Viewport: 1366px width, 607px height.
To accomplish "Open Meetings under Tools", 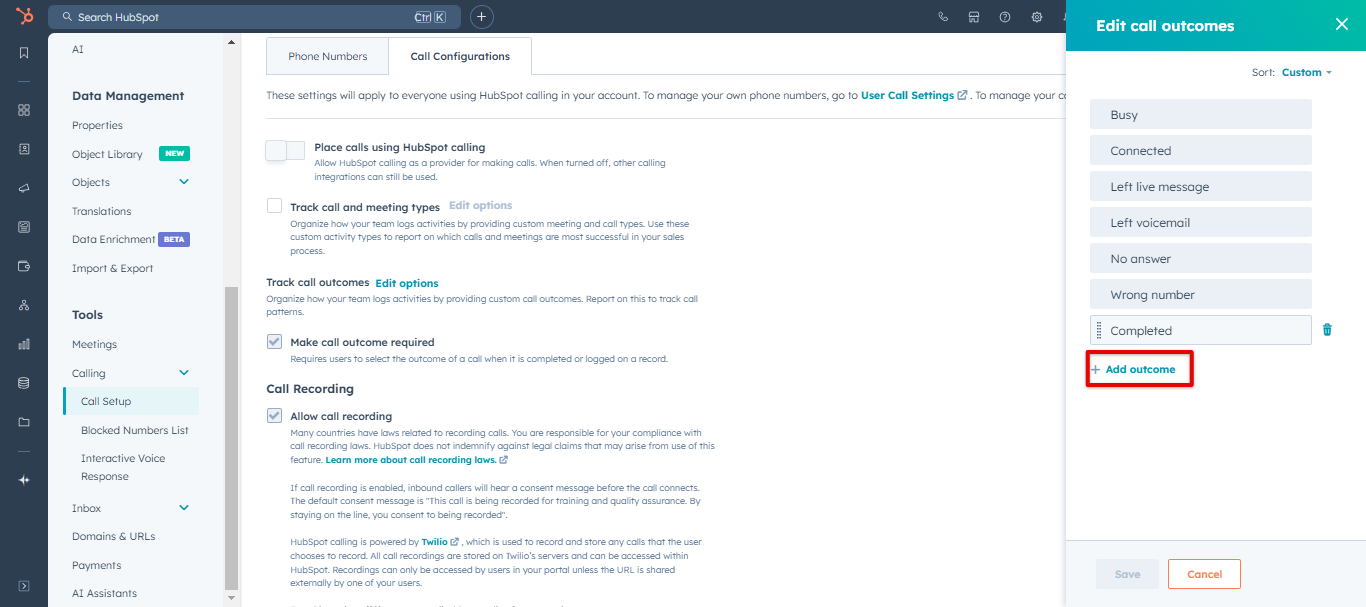I will [94, 344].
